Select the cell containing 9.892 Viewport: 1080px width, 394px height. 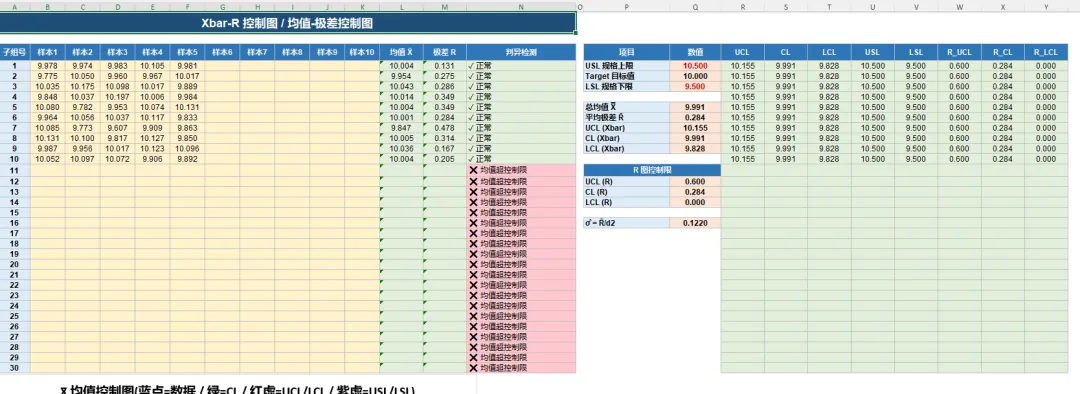(187, 159)
